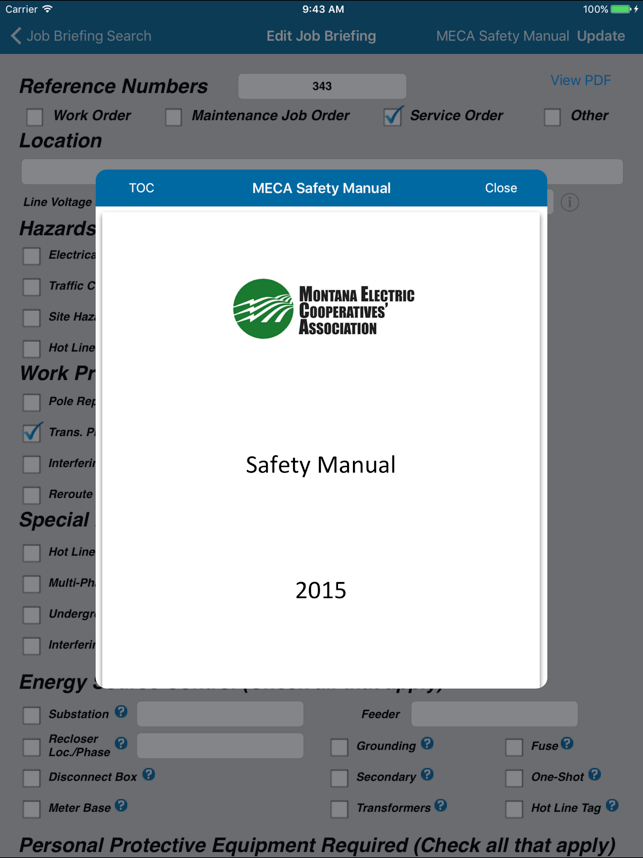Click the info icon beside line voltage
Viewport: 643px width, 858px height.
tap(570, 202)
